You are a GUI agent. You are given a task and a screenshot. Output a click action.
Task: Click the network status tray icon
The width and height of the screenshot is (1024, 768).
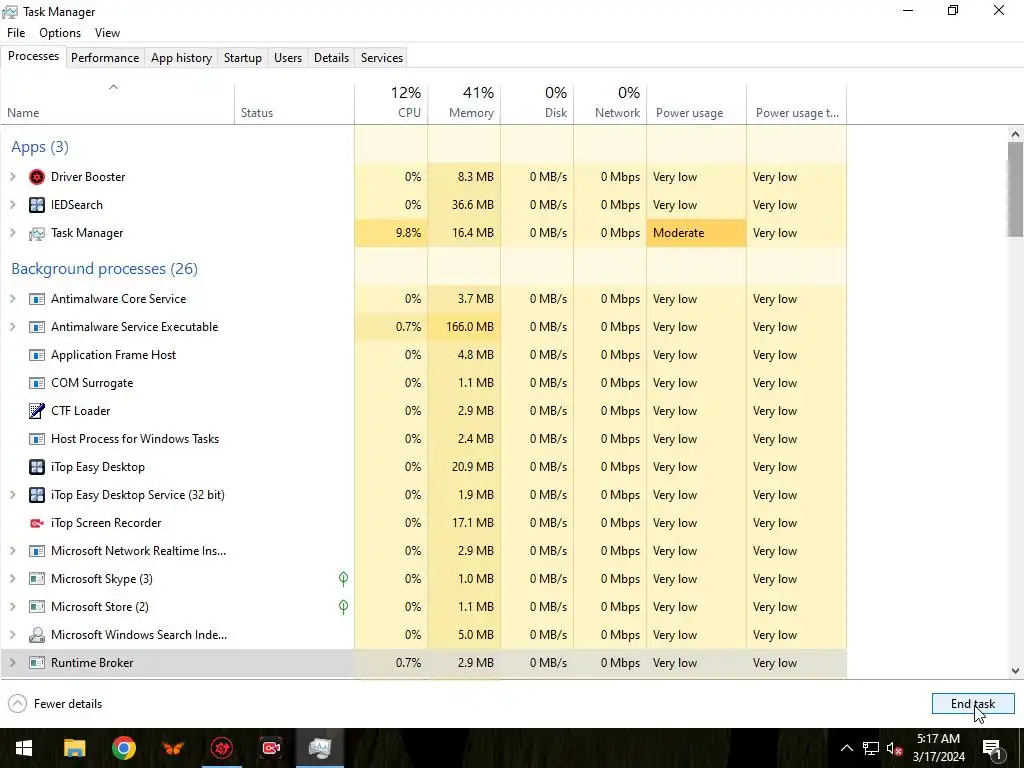[871, 748]
